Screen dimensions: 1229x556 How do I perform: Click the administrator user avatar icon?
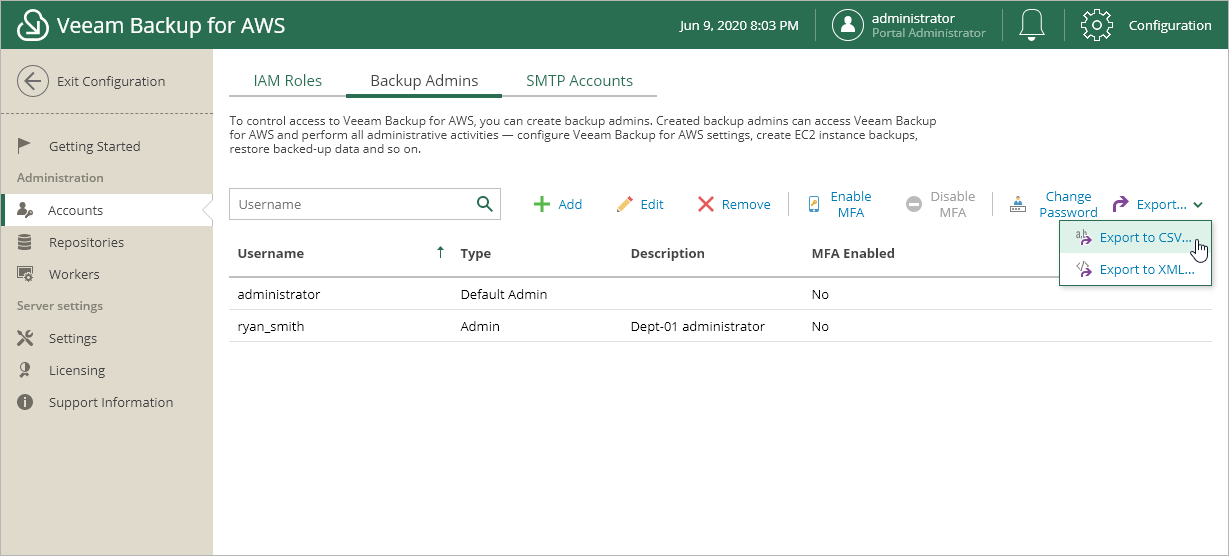tap(848, 25)
